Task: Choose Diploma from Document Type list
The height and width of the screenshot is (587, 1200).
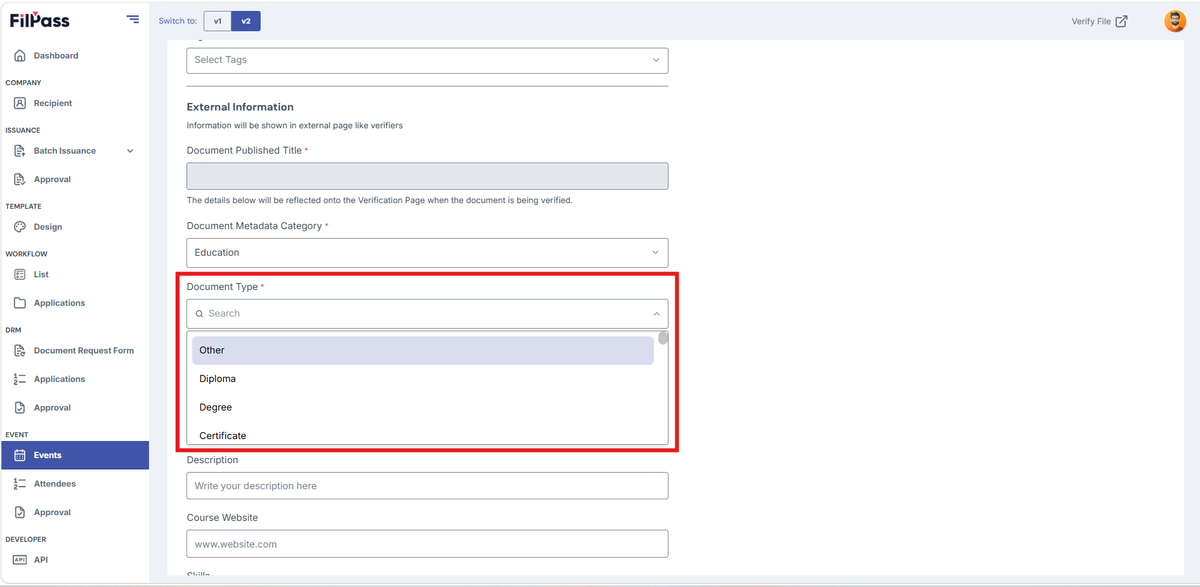Action: pos(423,379)
